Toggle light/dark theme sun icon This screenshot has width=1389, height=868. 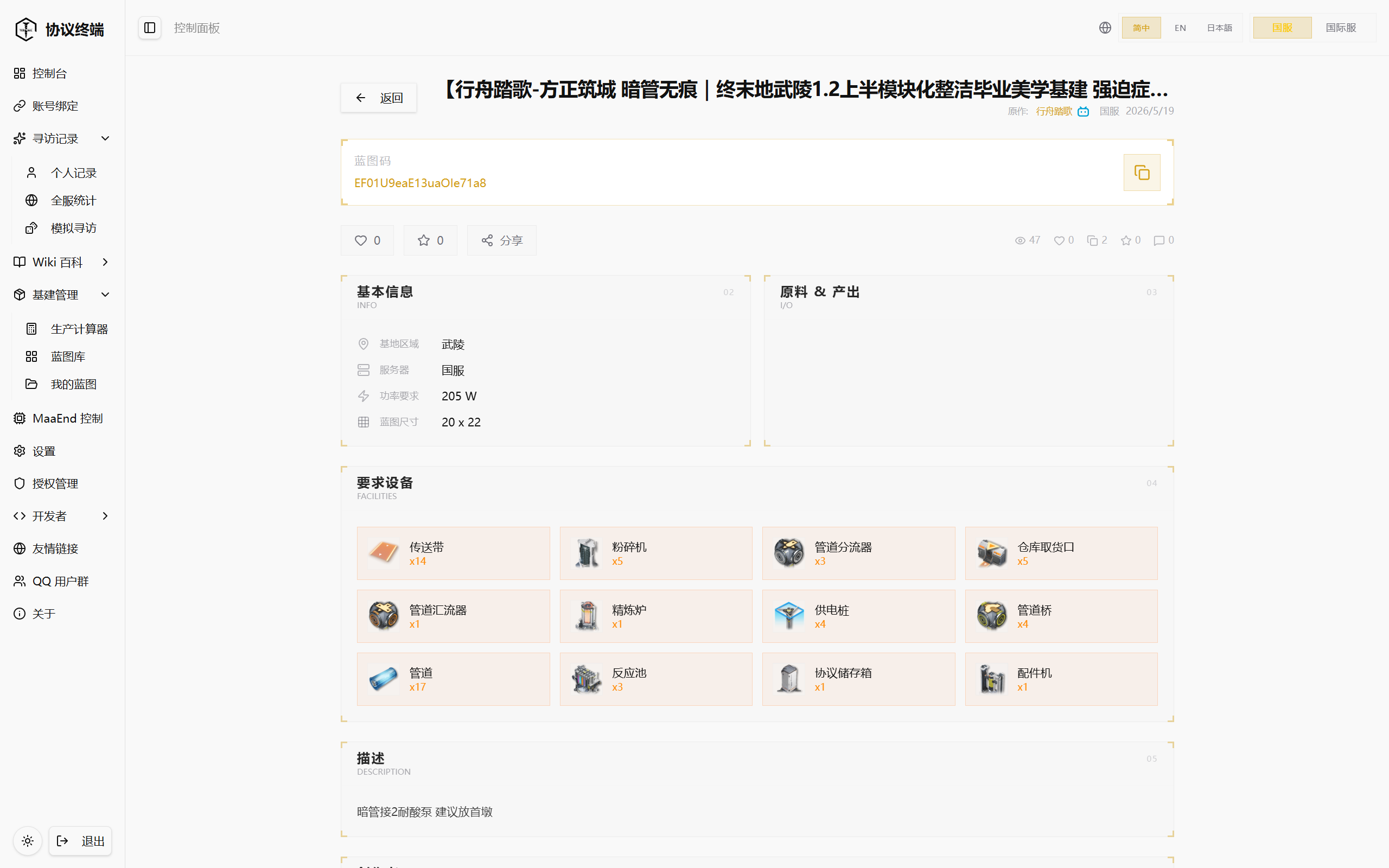click(x=28, y=841)
